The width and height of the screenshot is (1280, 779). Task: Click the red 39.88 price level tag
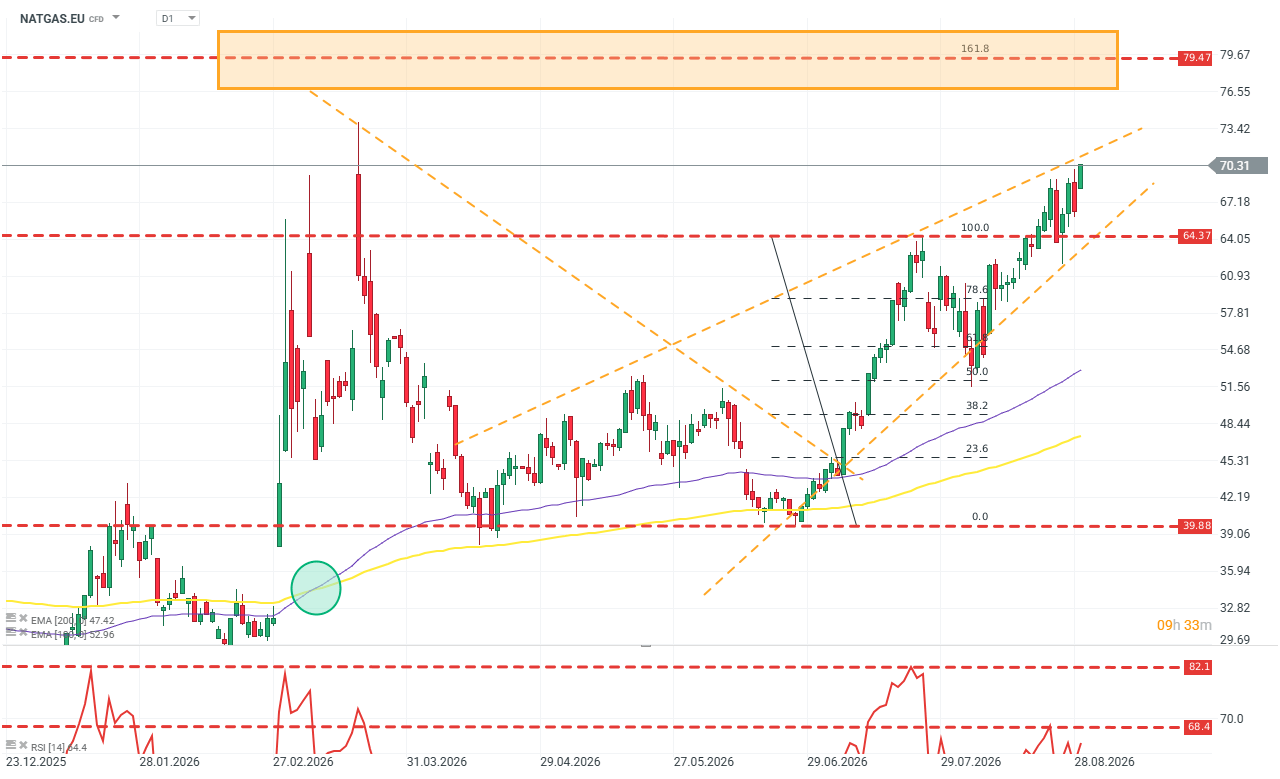(1196, 526)
